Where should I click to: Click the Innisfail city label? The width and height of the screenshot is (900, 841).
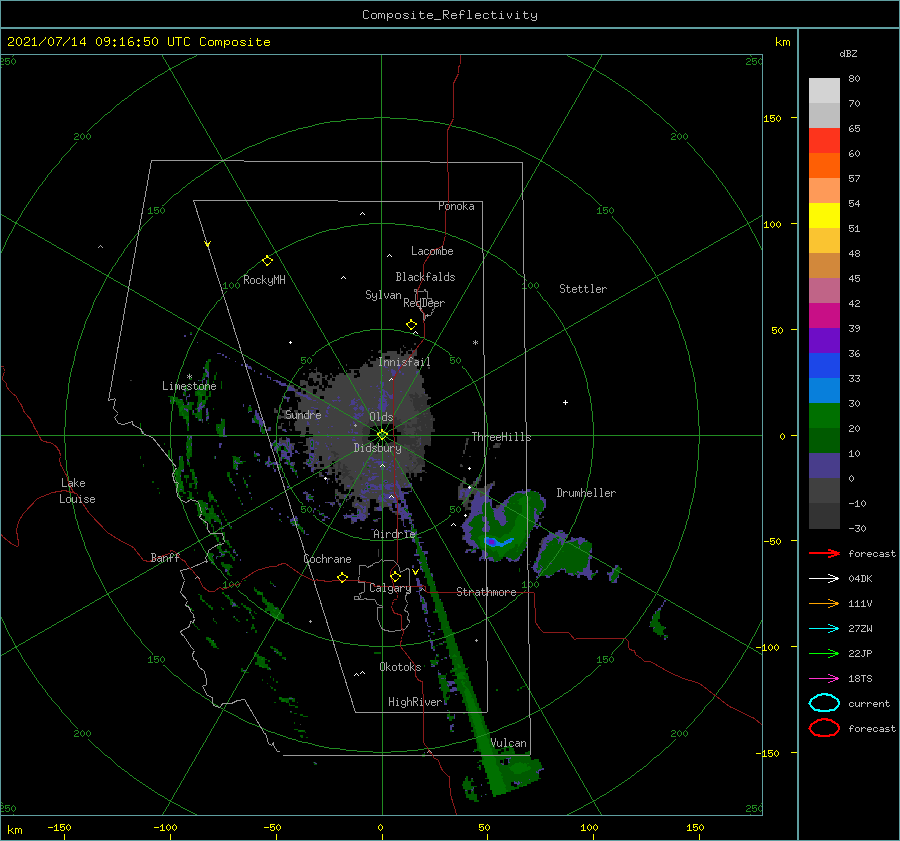[404, 362]
